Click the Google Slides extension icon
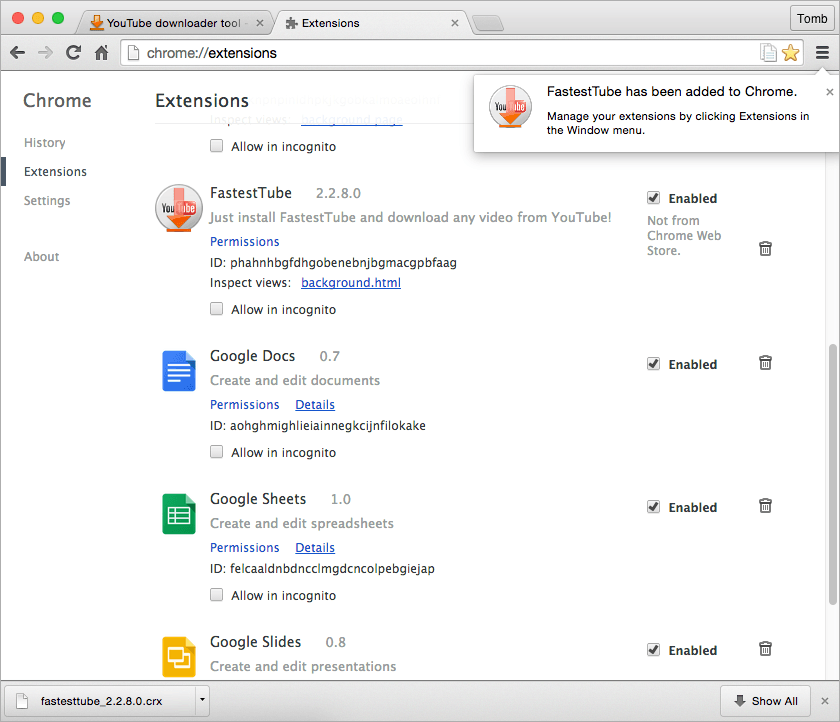This screenshot has width=840, height=722. pyautogui.click(x=179, y=657)
